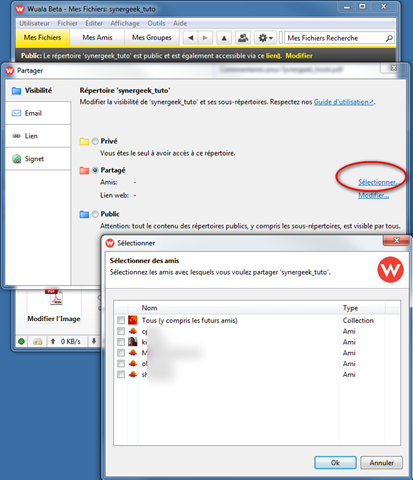Open the Editer menu
This screenshot has width=413, height=480.
click(94, 23)
